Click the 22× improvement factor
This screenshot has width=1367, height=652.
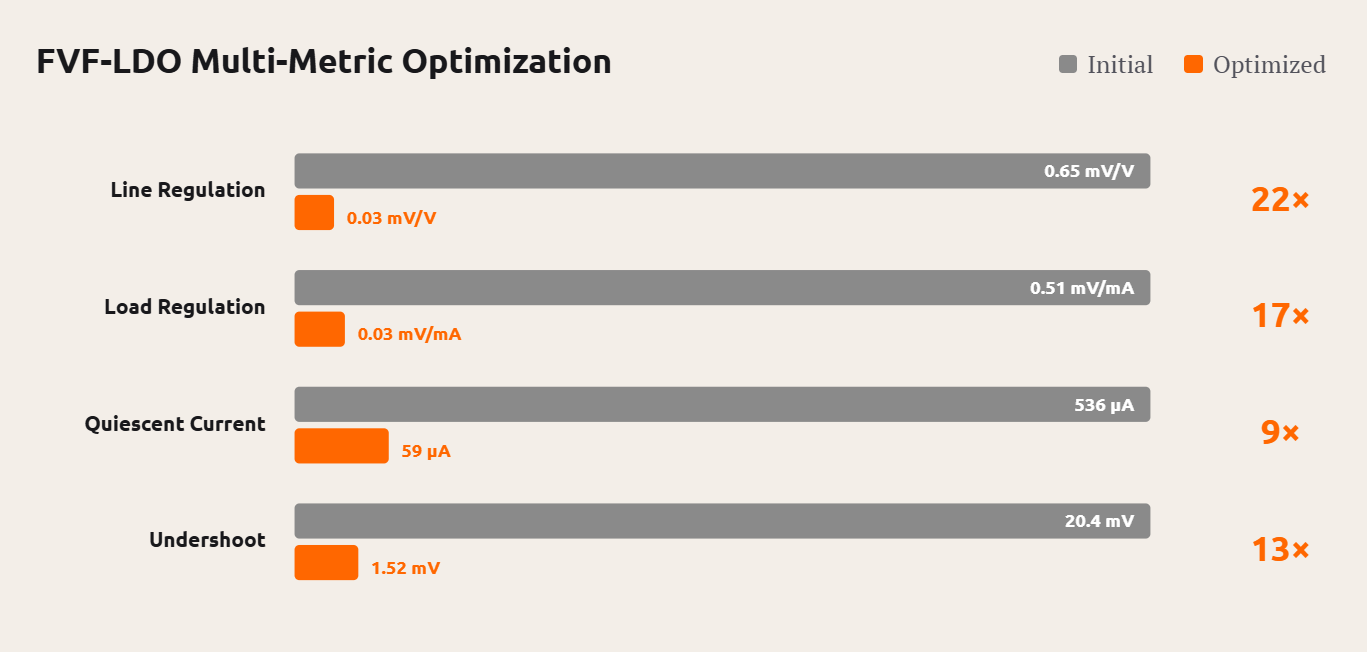(1280, 200)
